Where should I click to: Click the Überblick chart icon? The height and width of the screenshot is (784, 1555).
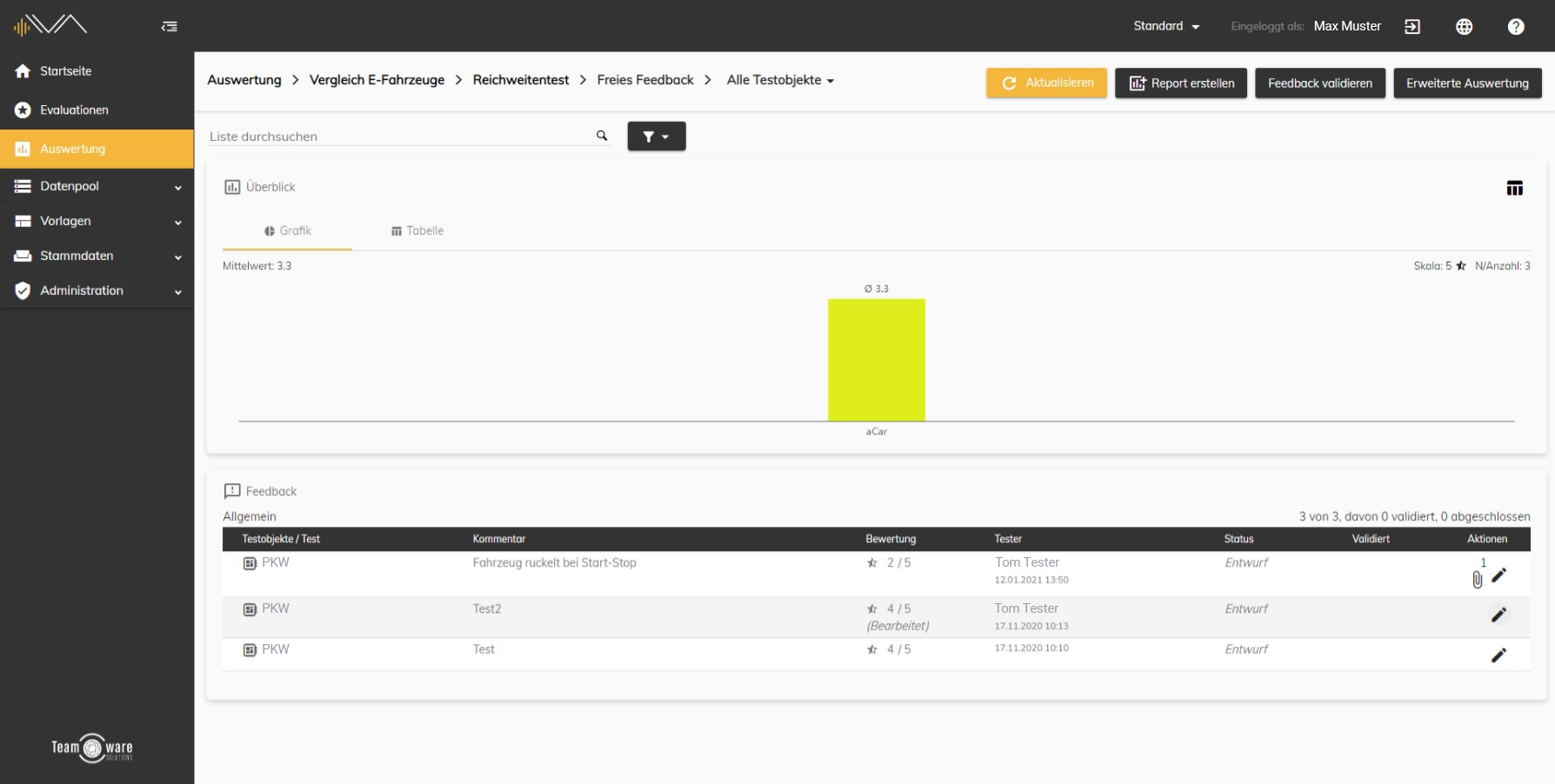232,187
